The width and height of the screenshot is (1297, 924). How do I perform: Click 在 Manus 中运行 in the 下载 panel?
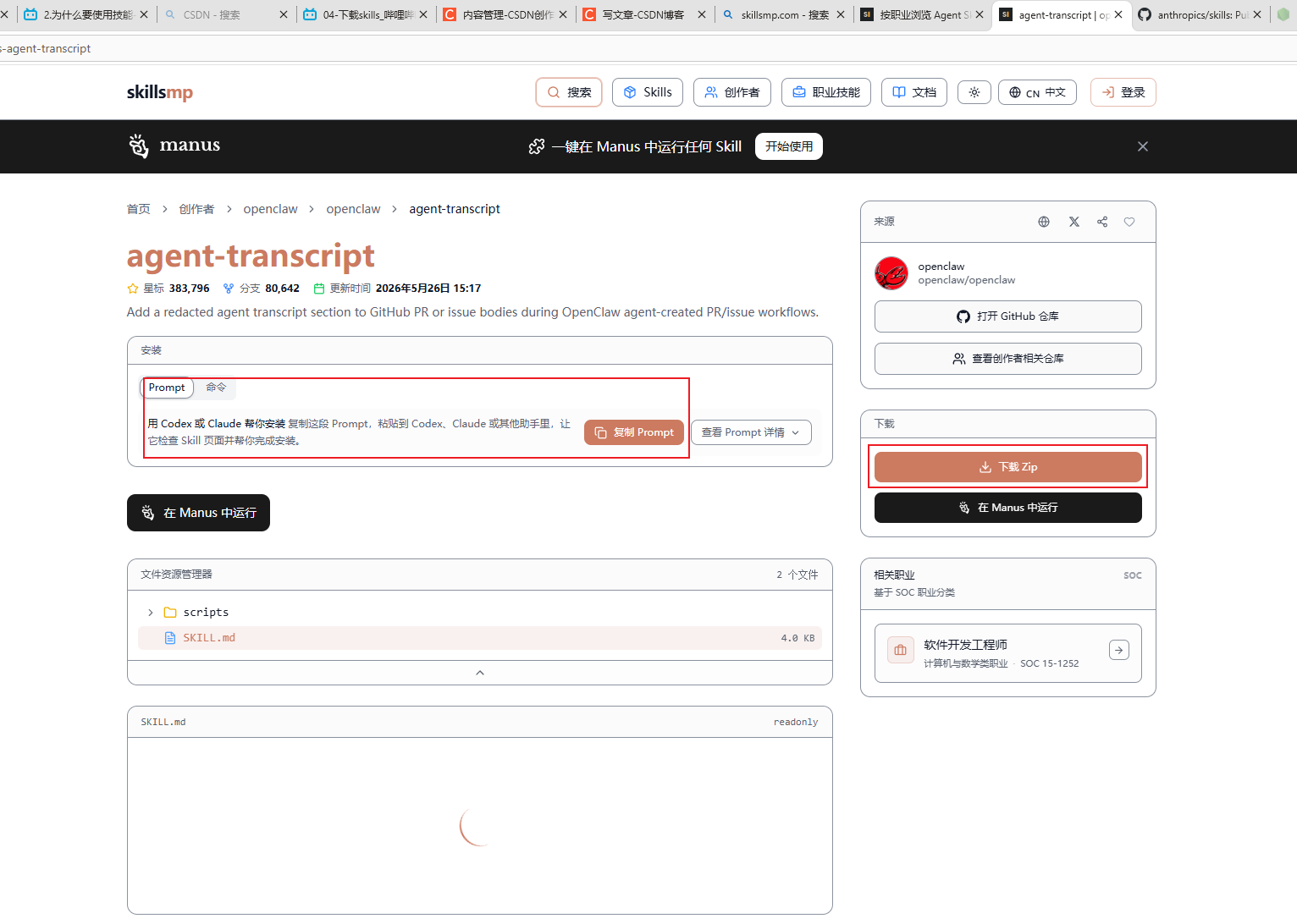coord(1008,508)
